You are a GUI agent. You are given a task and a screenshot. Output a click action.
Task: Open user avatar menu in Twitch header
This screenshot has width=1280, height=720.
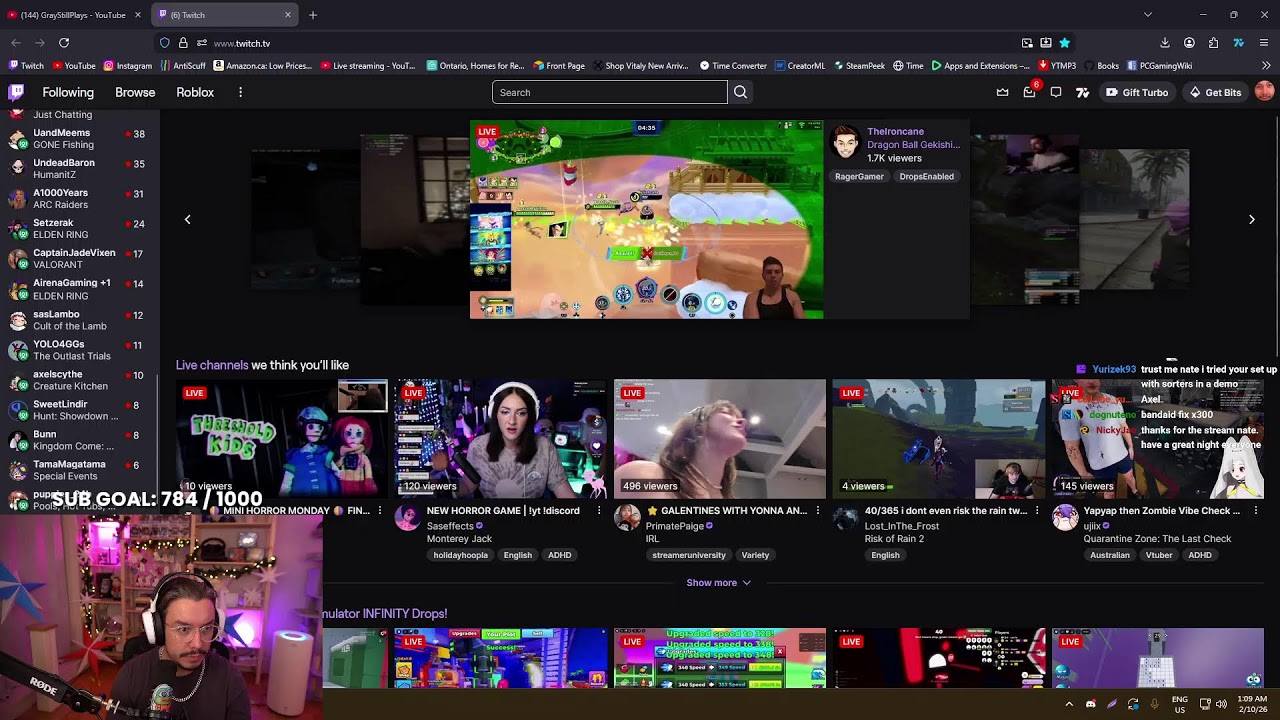1264,91
